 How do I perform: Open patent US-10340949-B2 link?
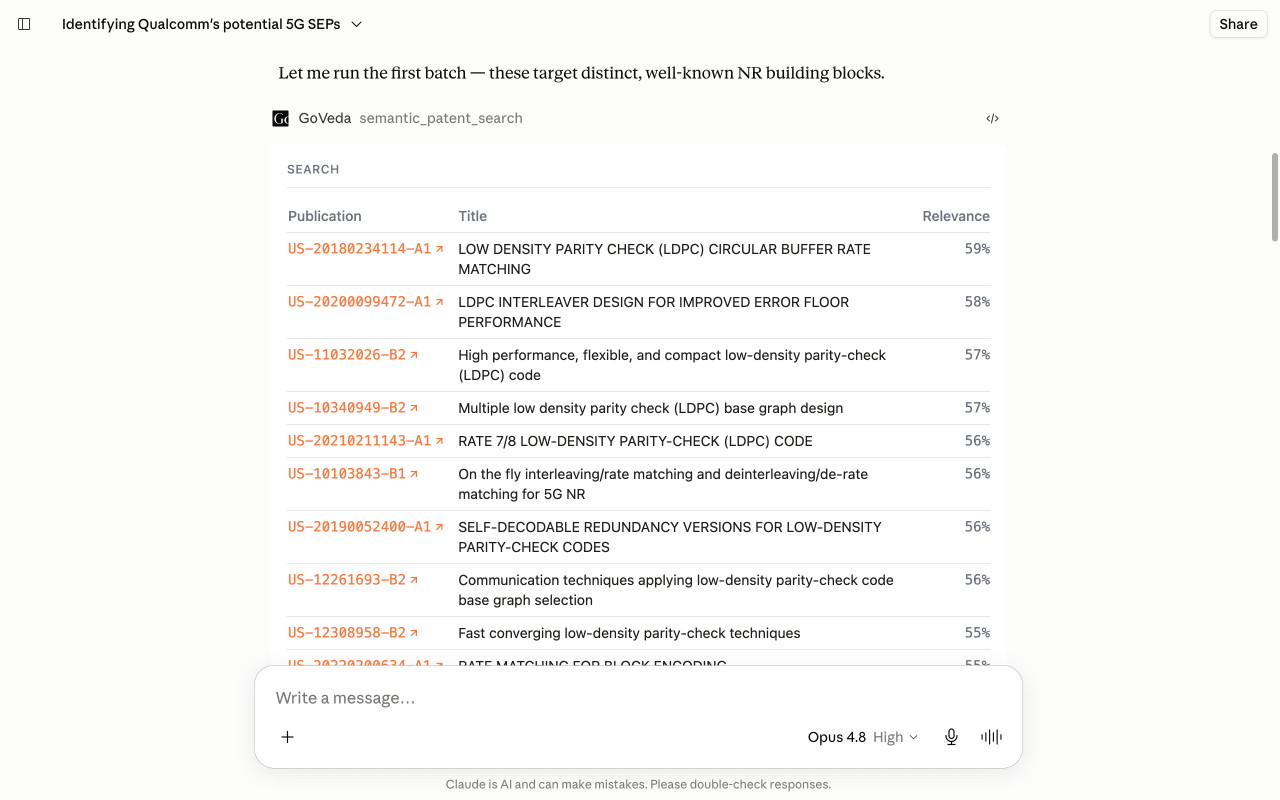pyautogui.click(x=347, y=408)
